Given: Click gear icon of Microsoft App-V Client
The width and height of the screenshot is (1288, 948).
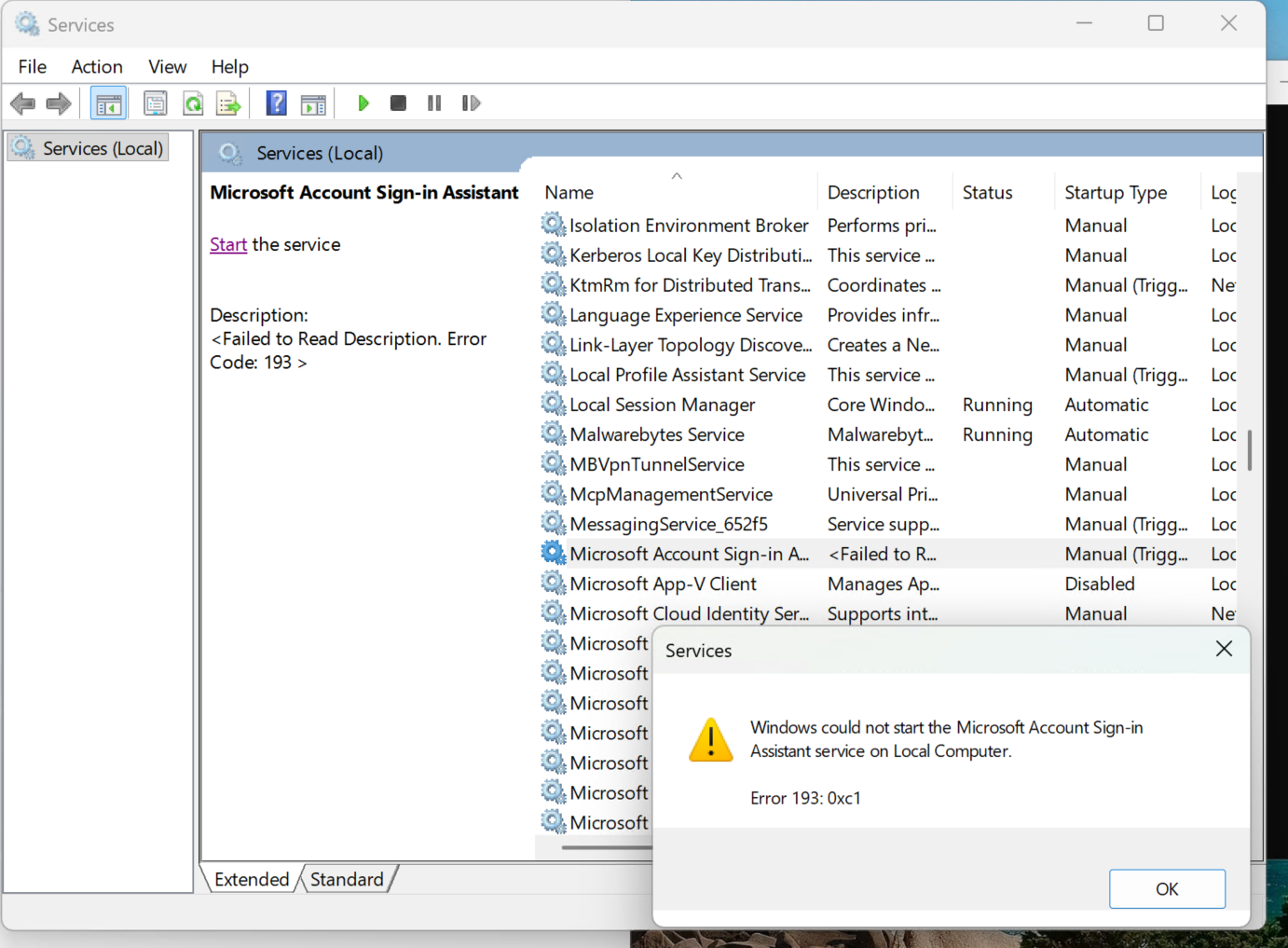Looking at the screenshot, I should (554, 583).
